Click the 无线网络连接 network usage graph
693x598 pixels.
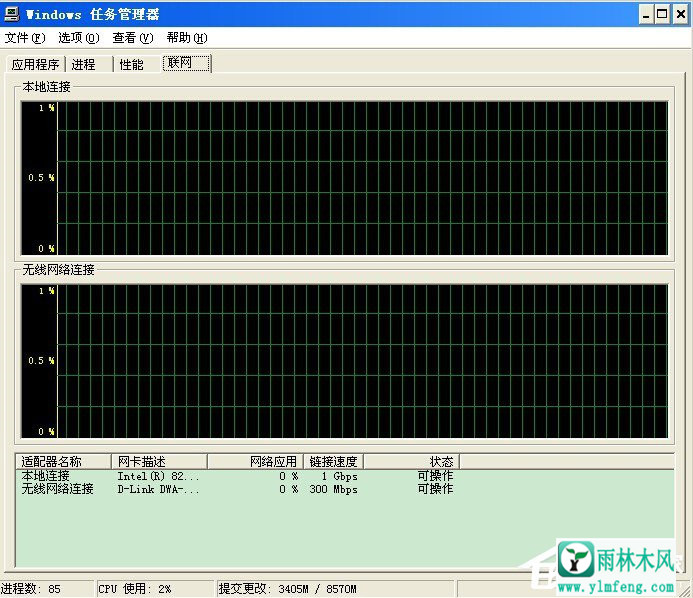(x=344, y=361)
